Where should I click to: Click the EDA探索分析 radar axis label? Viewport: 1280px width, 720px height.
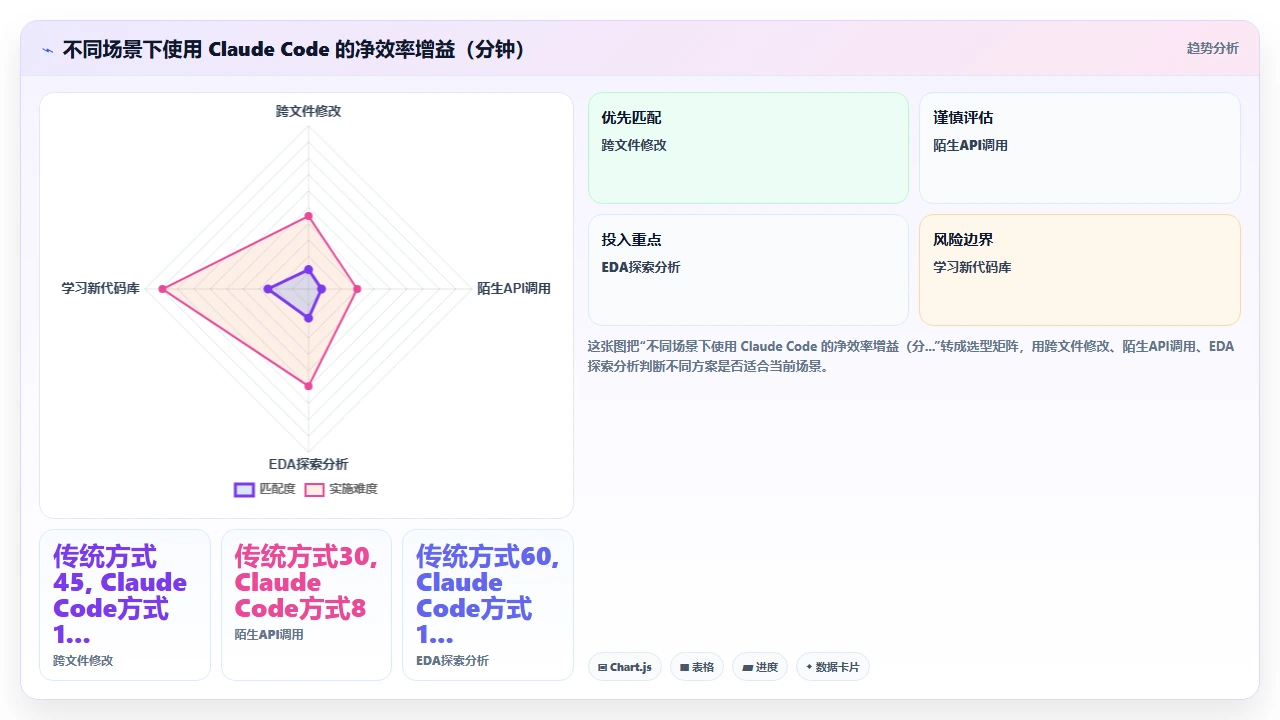(x=308, y=464)
